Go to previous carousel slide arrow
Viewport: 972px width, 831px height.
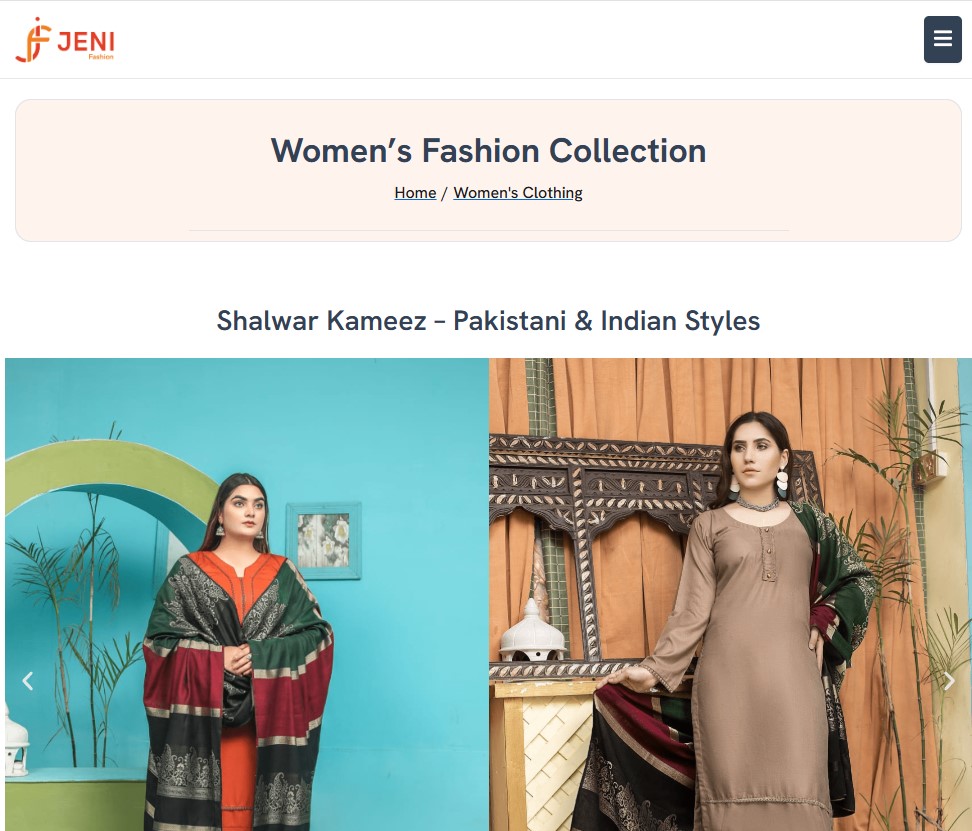point(27,680)
